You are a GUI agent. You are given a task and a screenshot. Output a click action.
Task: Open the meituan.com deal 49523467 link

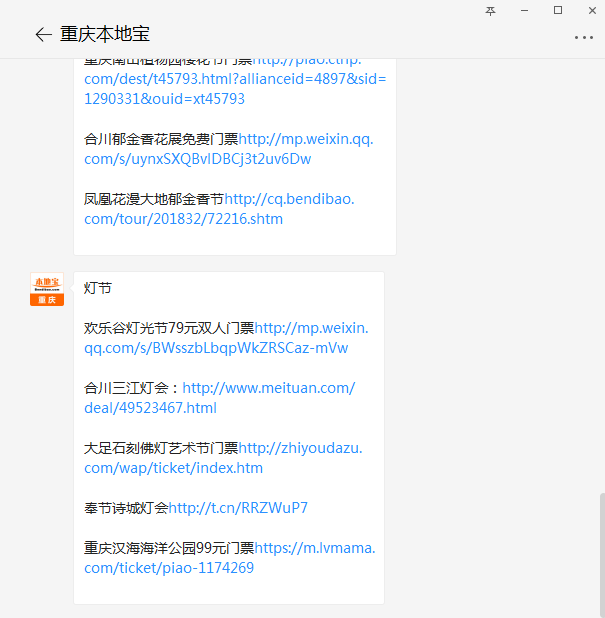tap(220, 398)
